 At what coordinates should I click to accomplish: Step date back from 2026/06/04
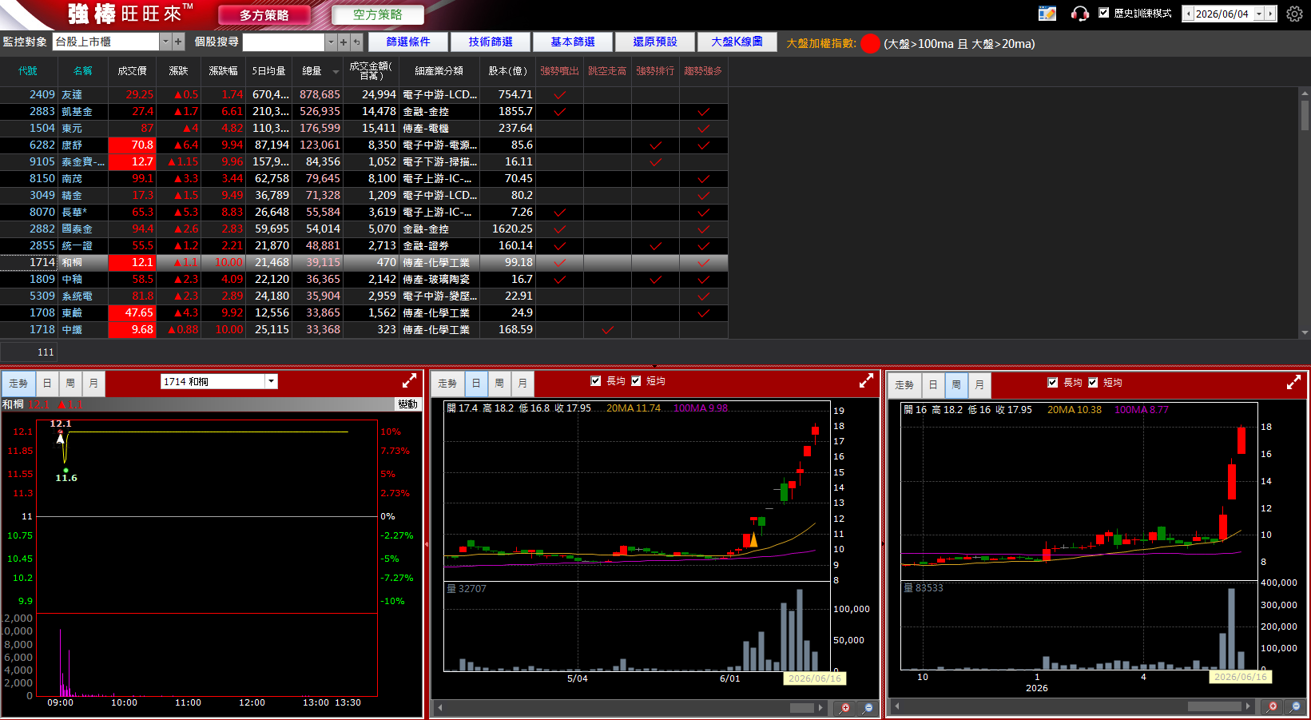click(1187, 14)
